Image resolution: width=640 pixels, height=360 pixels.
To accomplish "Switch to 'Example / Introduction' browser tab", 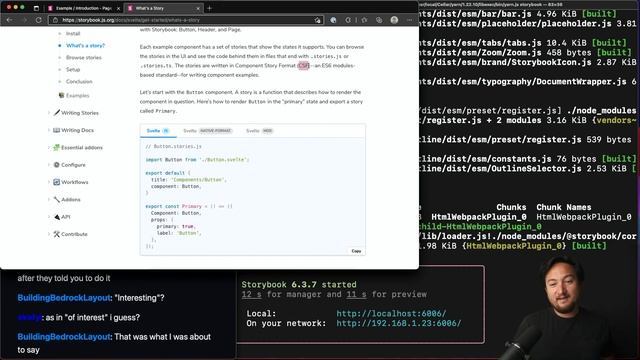I will tap(83, 8).
